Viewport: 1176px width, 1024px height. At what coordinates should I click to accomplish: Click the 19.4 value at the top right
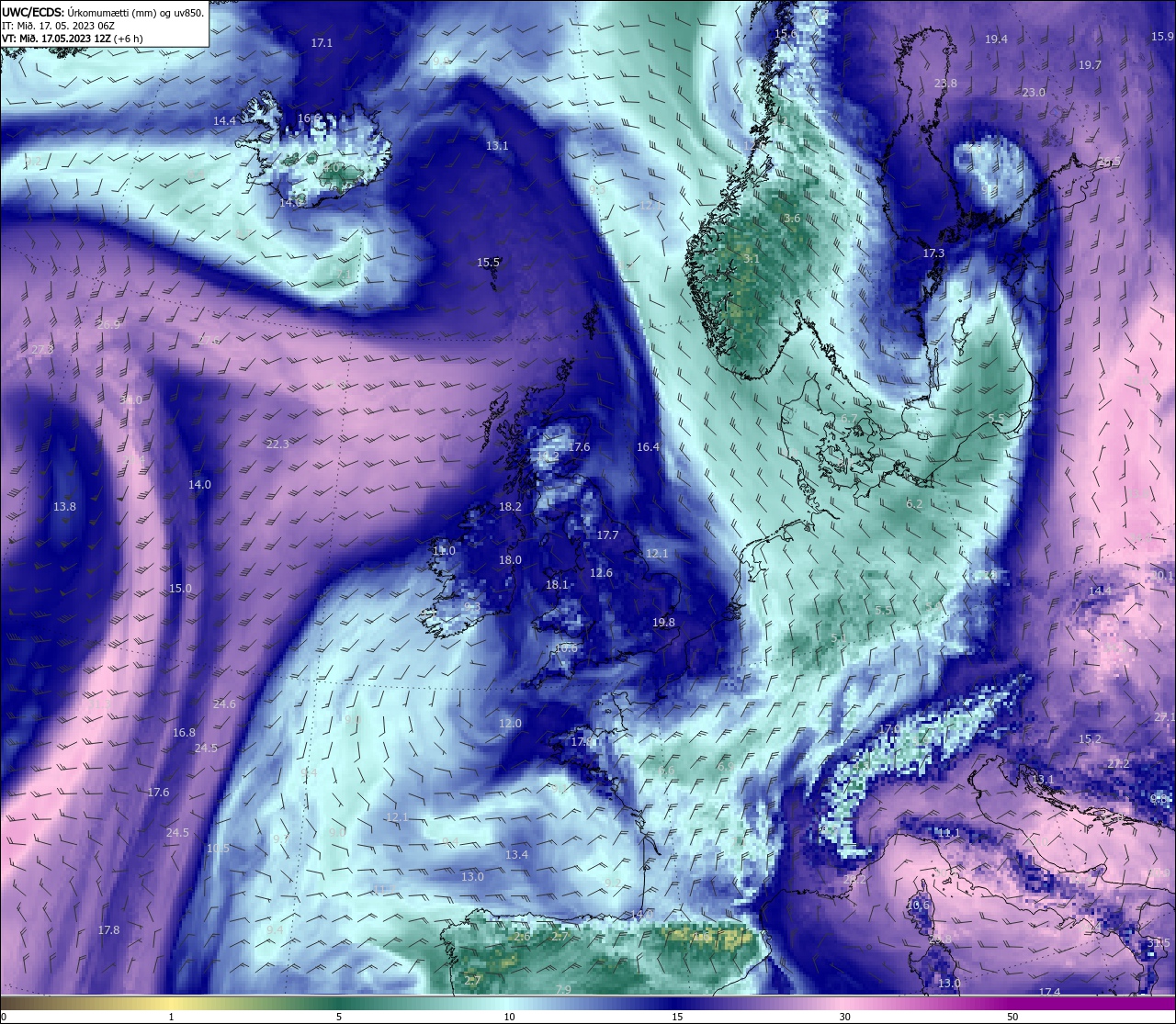coord(996,39)
